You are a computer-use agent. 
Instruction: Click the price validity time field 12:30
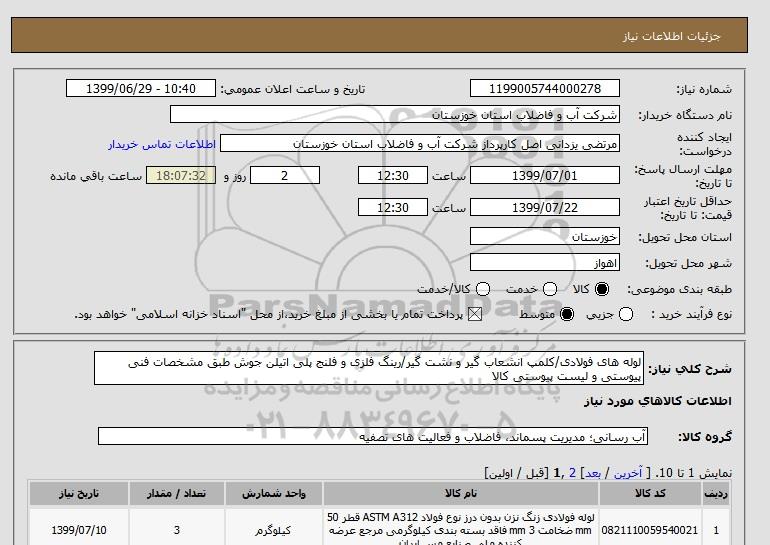click(393, 207)
